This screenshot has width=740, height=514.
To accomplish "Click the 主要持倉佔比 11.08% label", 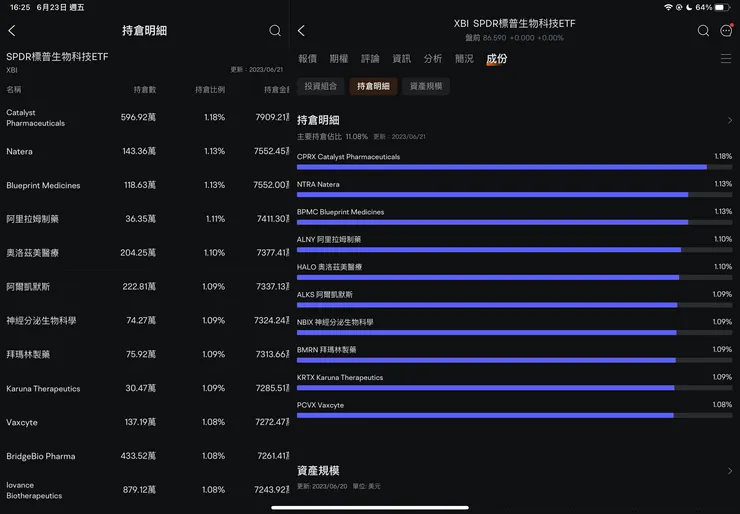I will [332, 136].
